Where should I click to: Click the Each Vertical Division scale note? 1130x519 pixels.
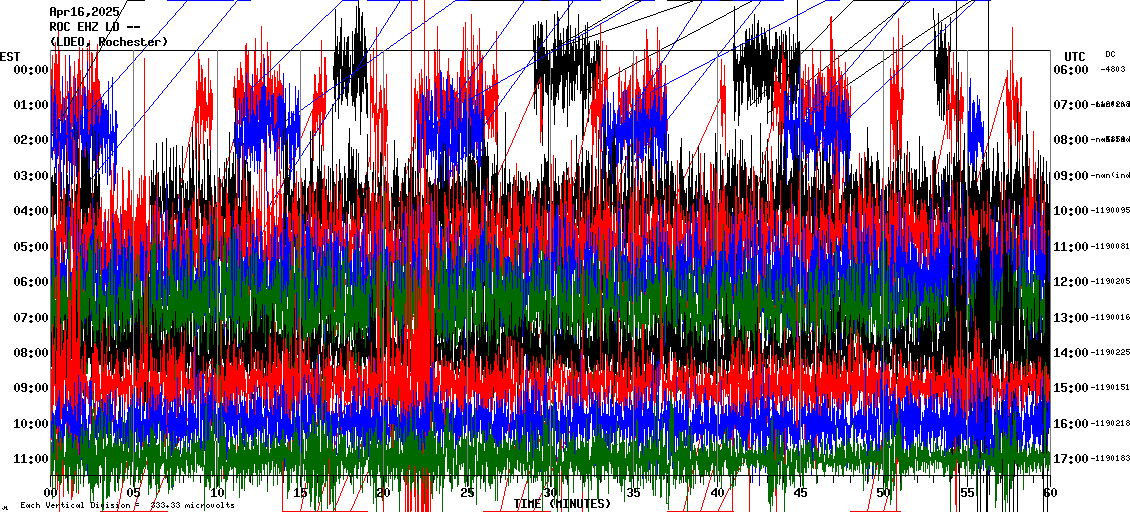click(127, 506)
